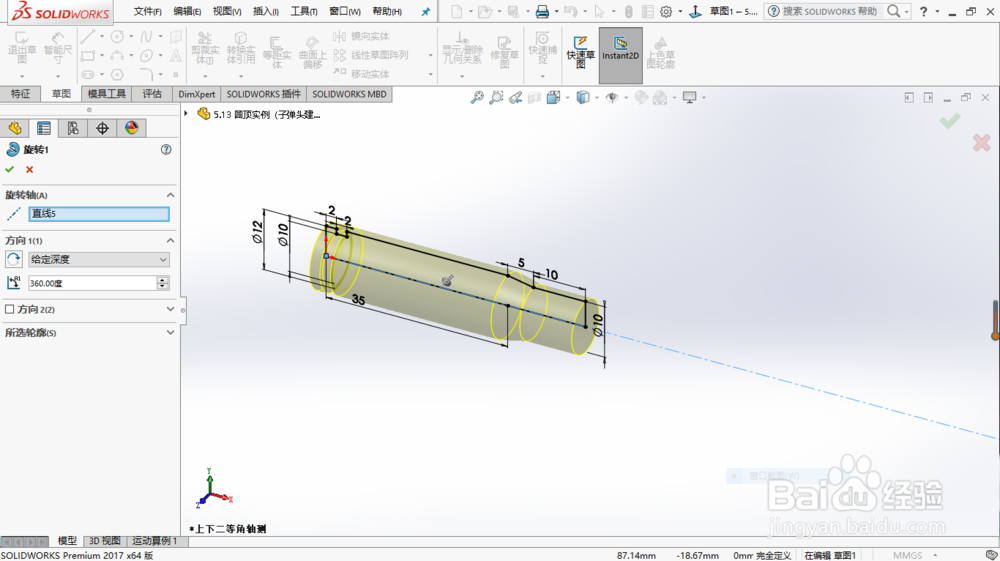1000x561 pixels.
Task: Open the 编辑(E) menu
Action: (x=187, y=11)
